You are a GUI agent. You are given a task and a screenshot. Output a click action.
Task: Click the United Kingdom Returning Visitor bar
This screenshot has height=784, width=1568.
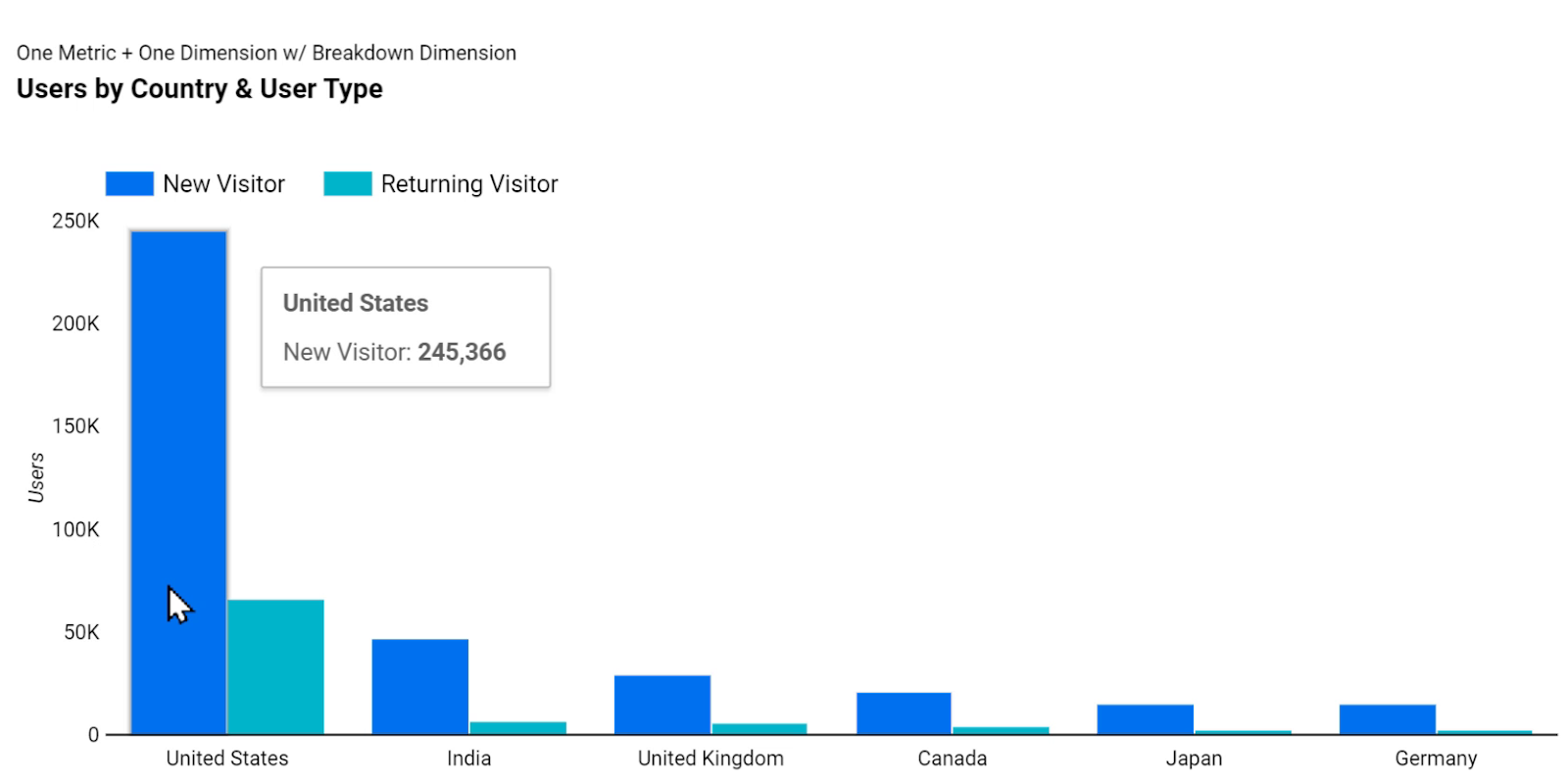tap(759, 728)
